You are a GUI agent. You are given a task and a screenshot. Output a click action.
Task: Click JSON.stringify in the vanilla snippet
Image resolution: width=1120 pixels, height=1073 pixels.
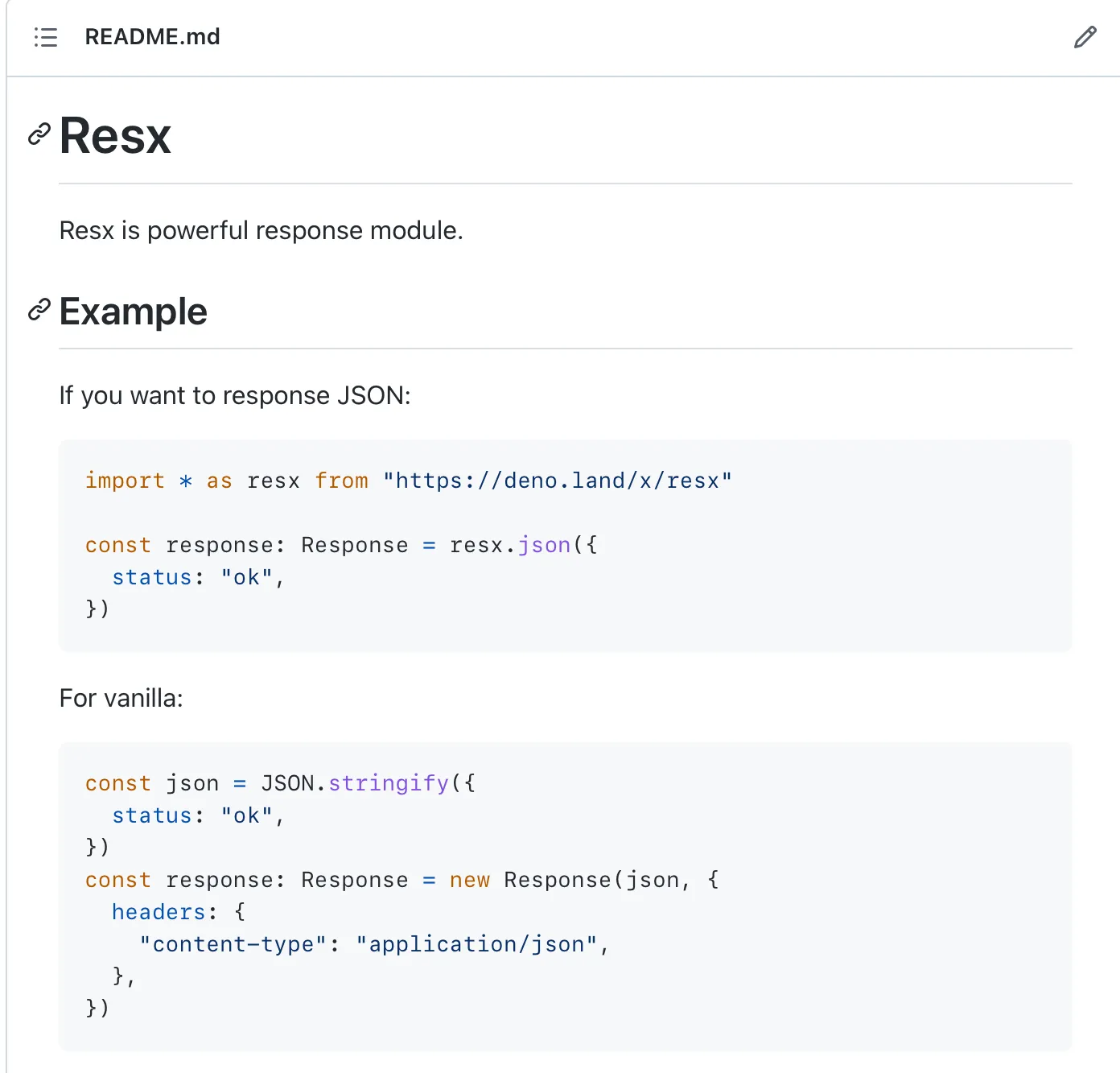pos(355,783)
